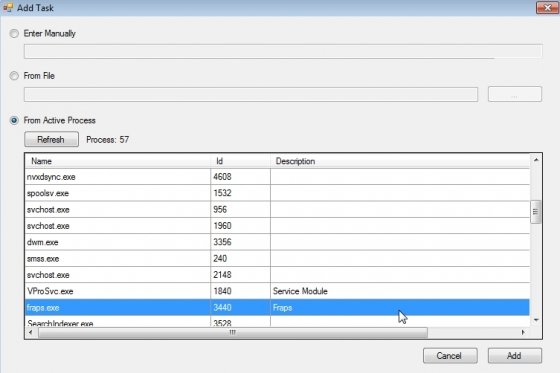This screenshot has height=373, width=560.
Task: Click the Refresh button
Action: [51, 139]
